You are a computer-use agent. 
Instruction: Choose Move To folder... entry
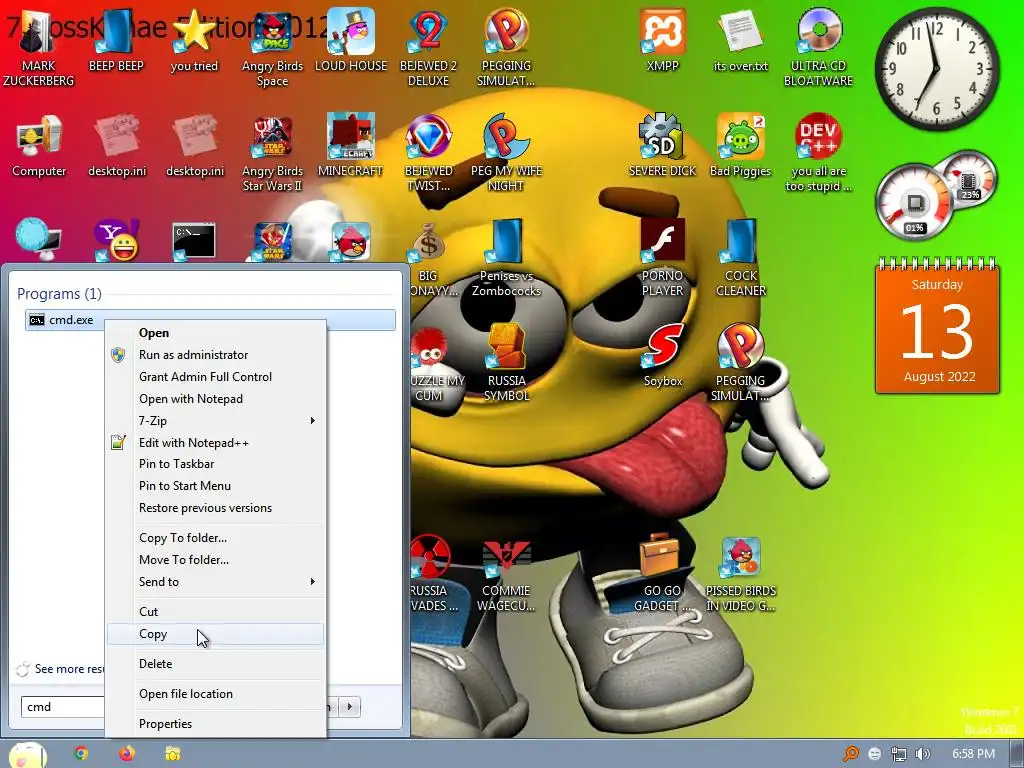(216, 560)
